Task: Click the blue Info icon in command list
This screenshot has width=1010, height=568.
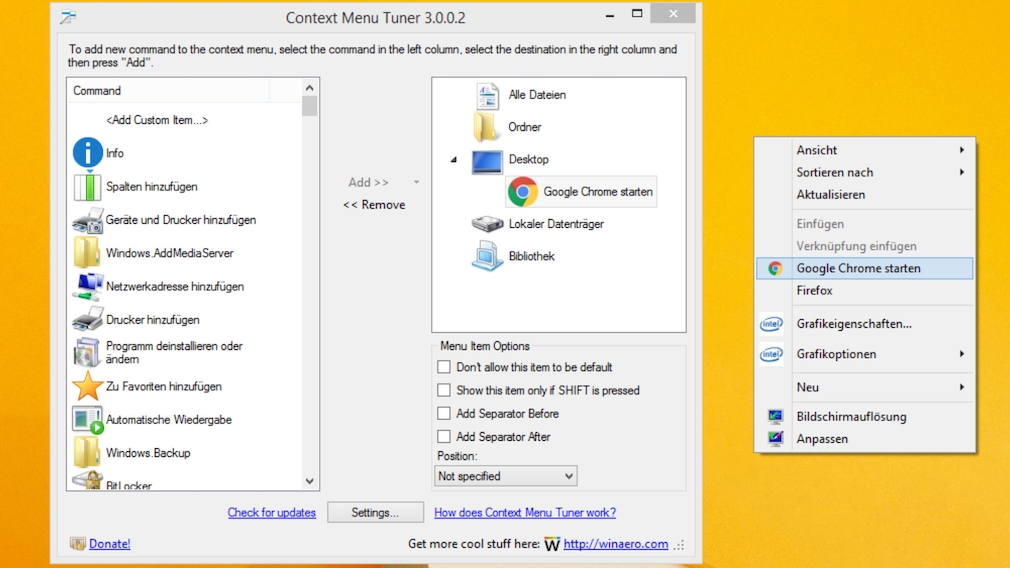Action: point(88,153)
